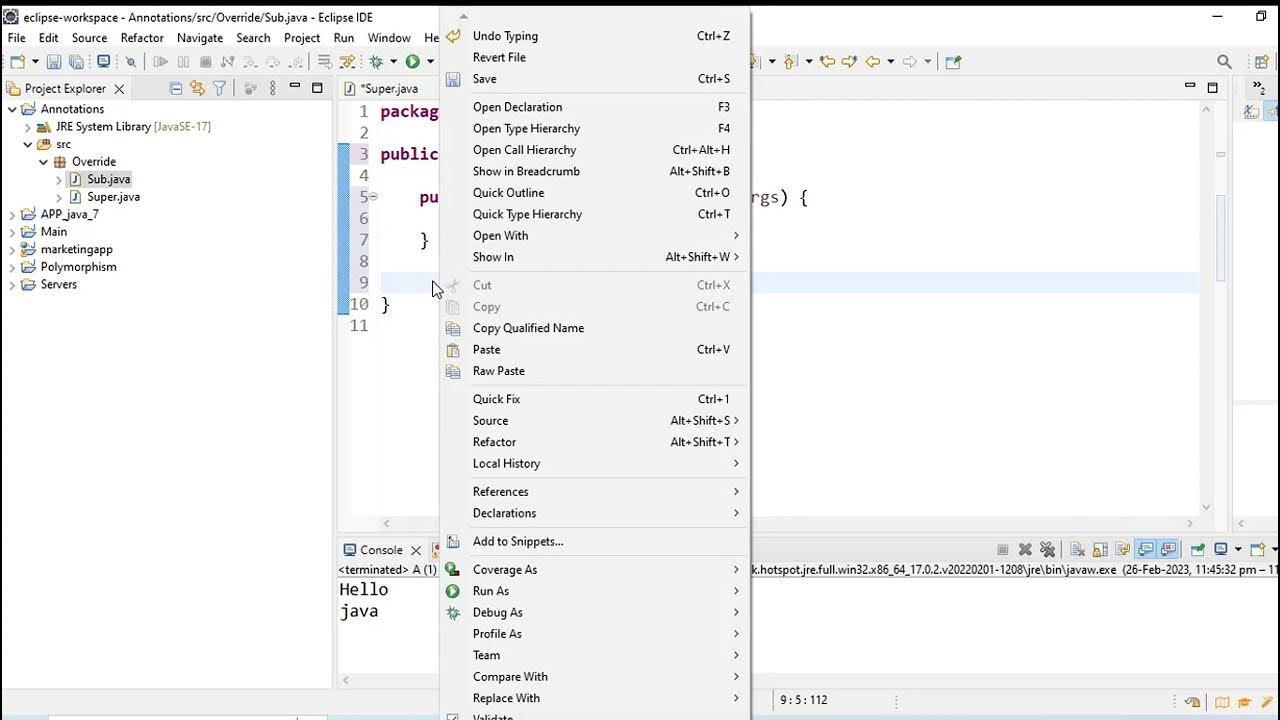Click Remove Launch X in Console toolbar
The image size is (1280, 720).
(1025, 549)
